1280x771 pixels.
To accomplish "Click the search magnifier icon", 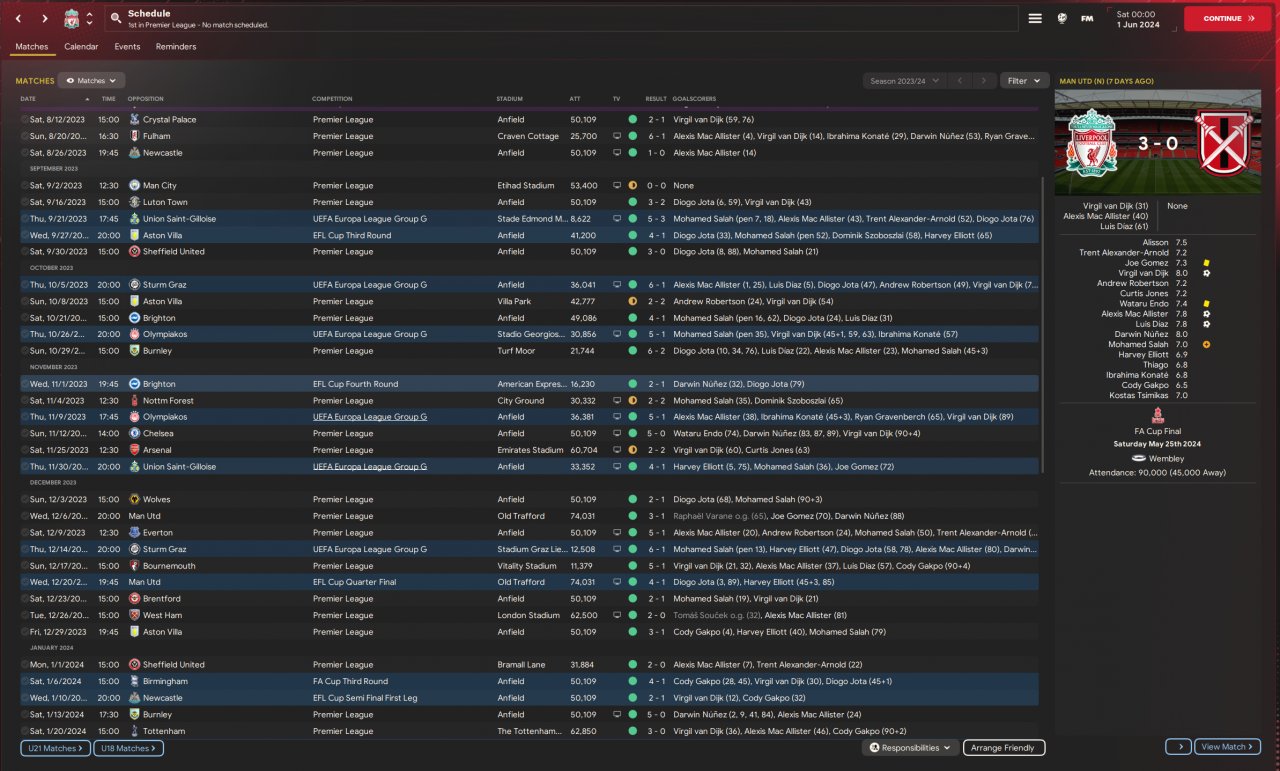I will click(x=116, y=18).
